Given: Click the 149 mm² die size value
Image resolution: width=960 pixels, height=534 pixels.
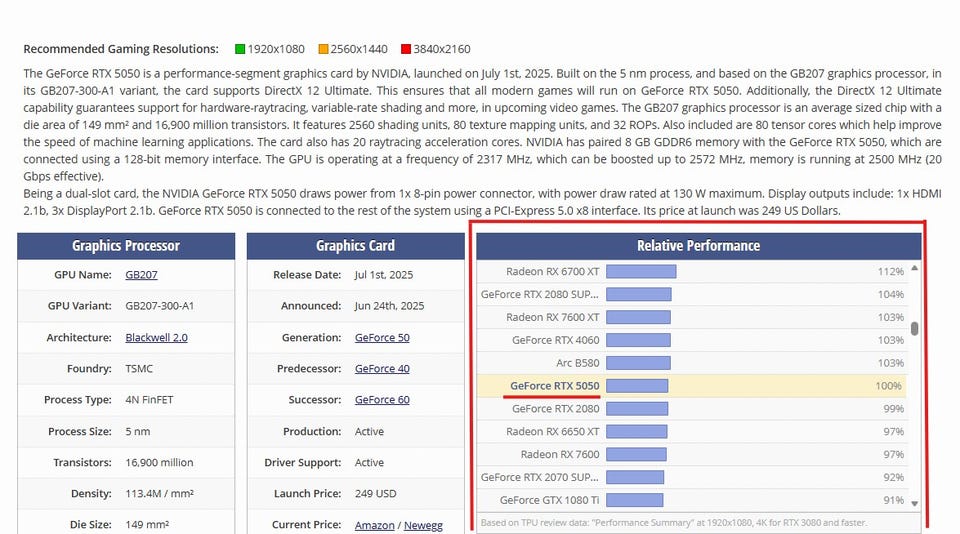Looking at the screenshot, I should [147, 525].
